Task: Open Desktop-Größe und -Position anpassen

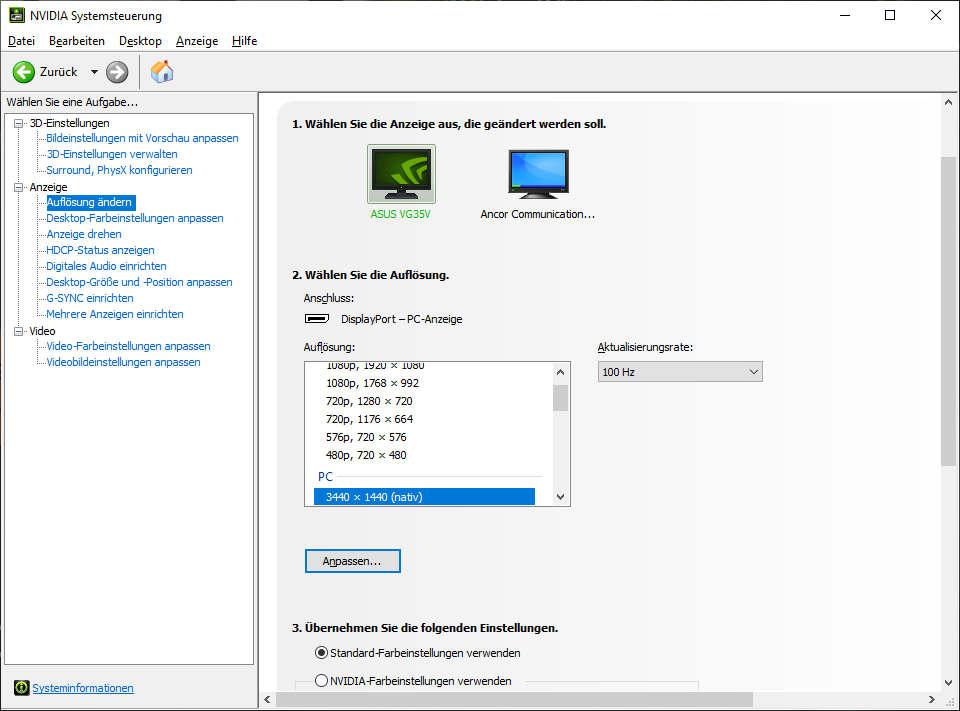Action: tap(140, 282)
